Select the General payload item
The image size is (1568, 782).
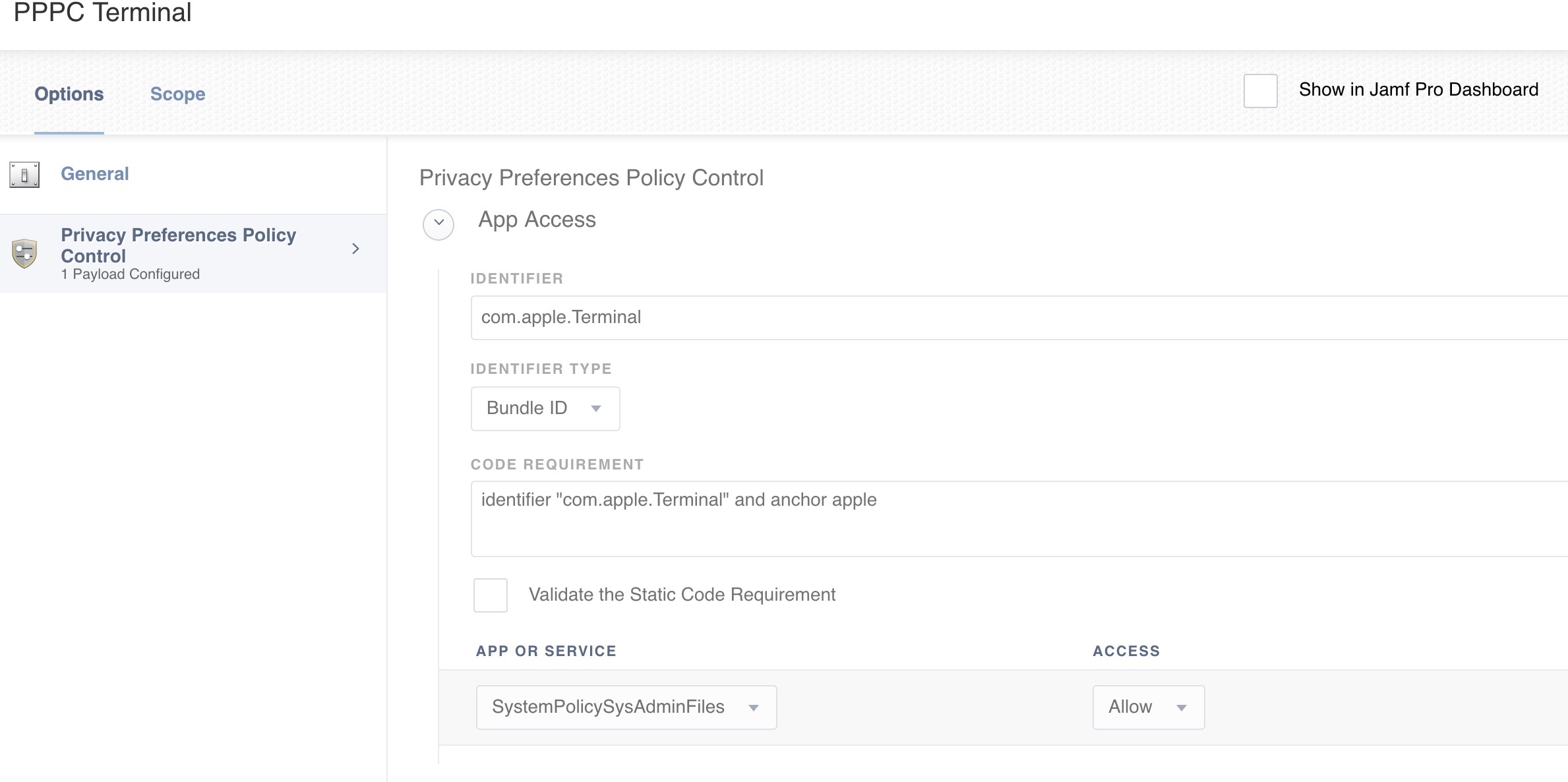pyautogui.click(x=193, y=174)
